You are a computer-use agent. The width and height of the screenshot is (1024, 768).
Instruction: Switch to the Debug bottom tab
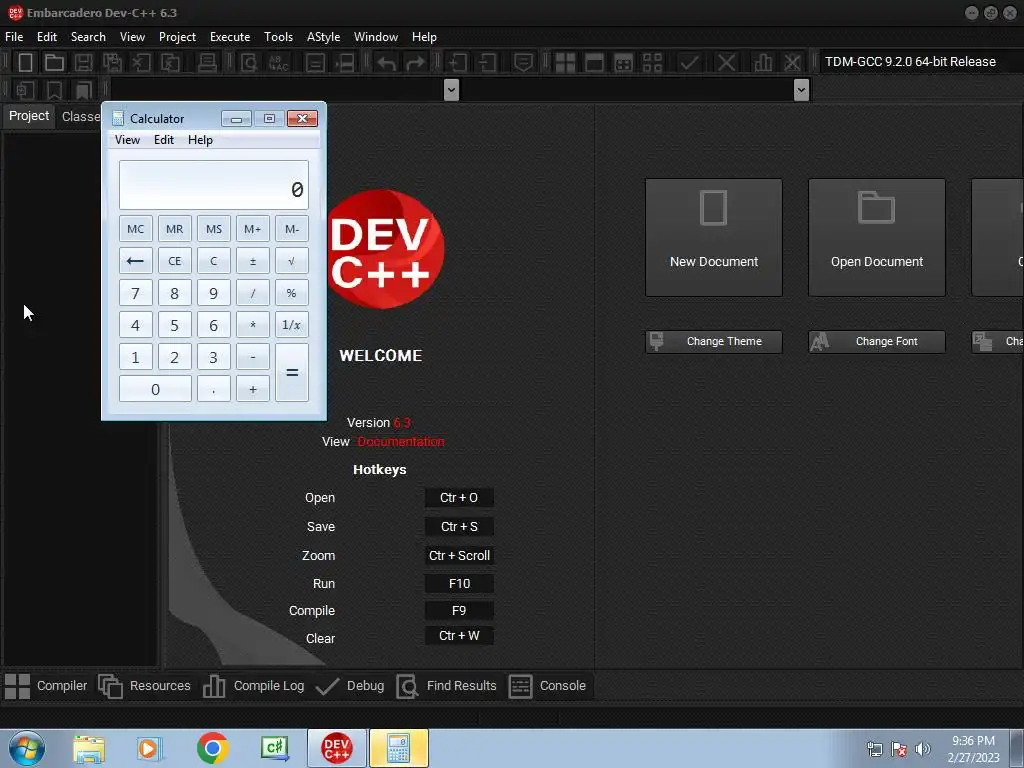click(x=349, y=686)
